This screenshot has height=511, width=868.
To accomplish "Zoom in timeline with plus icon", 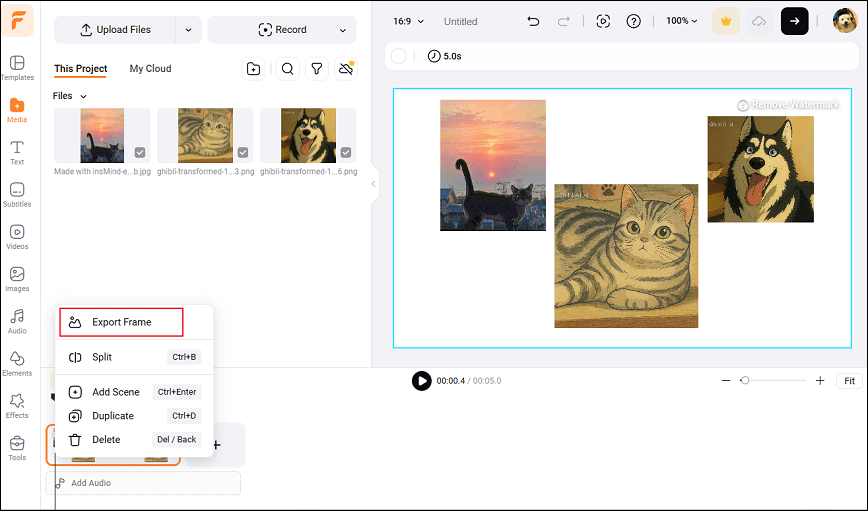I will click(x=820, y=381).
